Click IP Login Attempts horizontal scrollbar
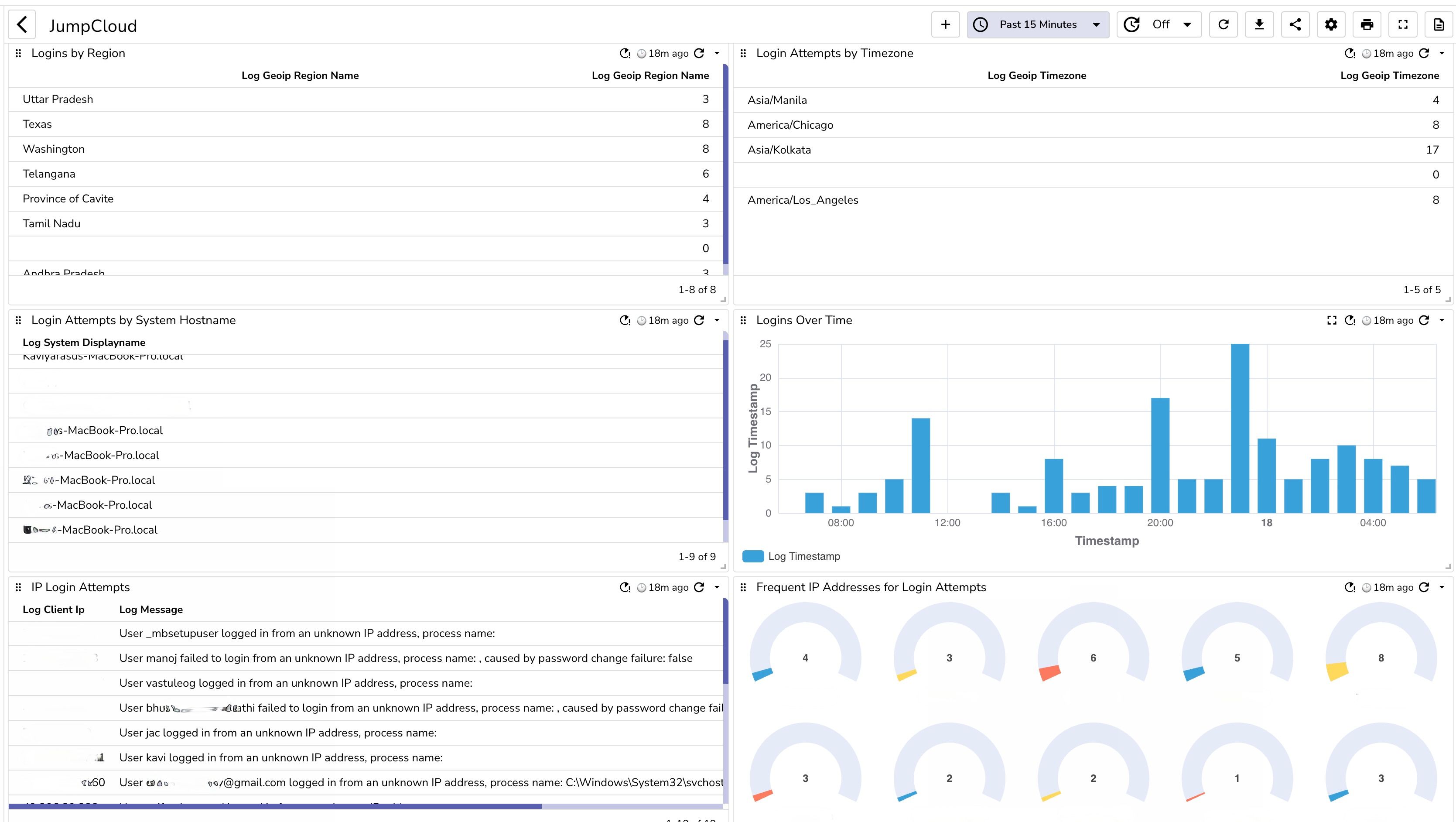The width and height of the screenshot is (1456, 822). [275, 805]
